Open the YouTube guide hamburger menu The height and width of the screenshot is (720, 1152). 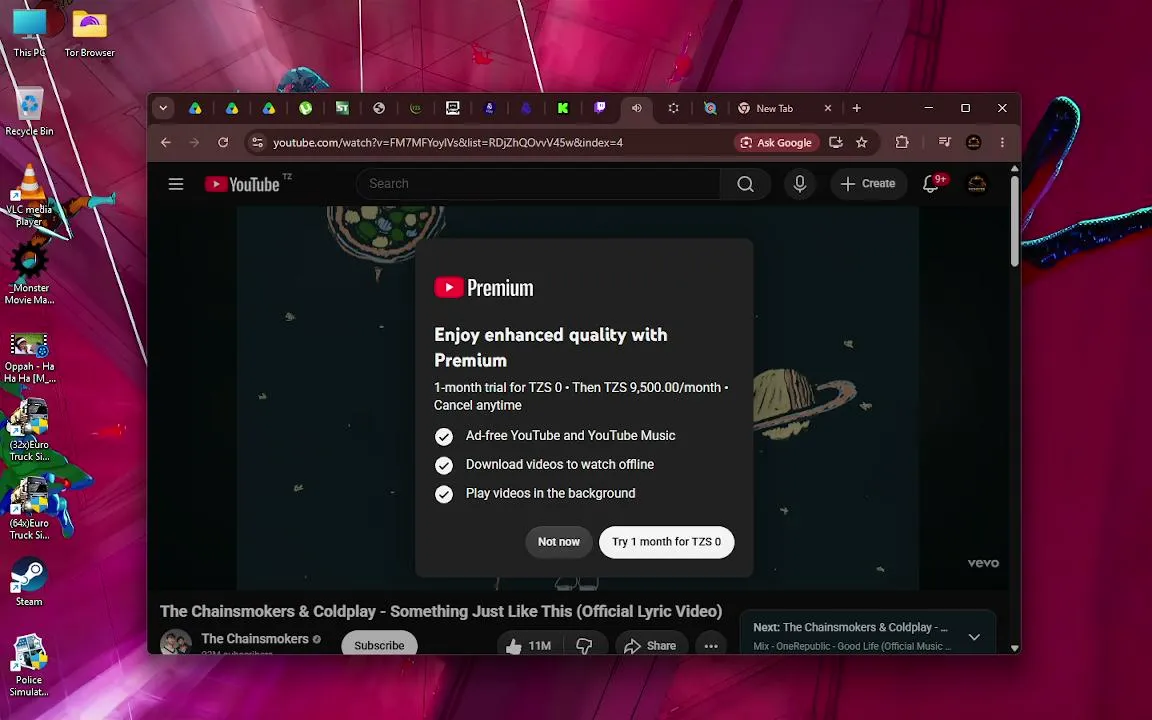176,184
